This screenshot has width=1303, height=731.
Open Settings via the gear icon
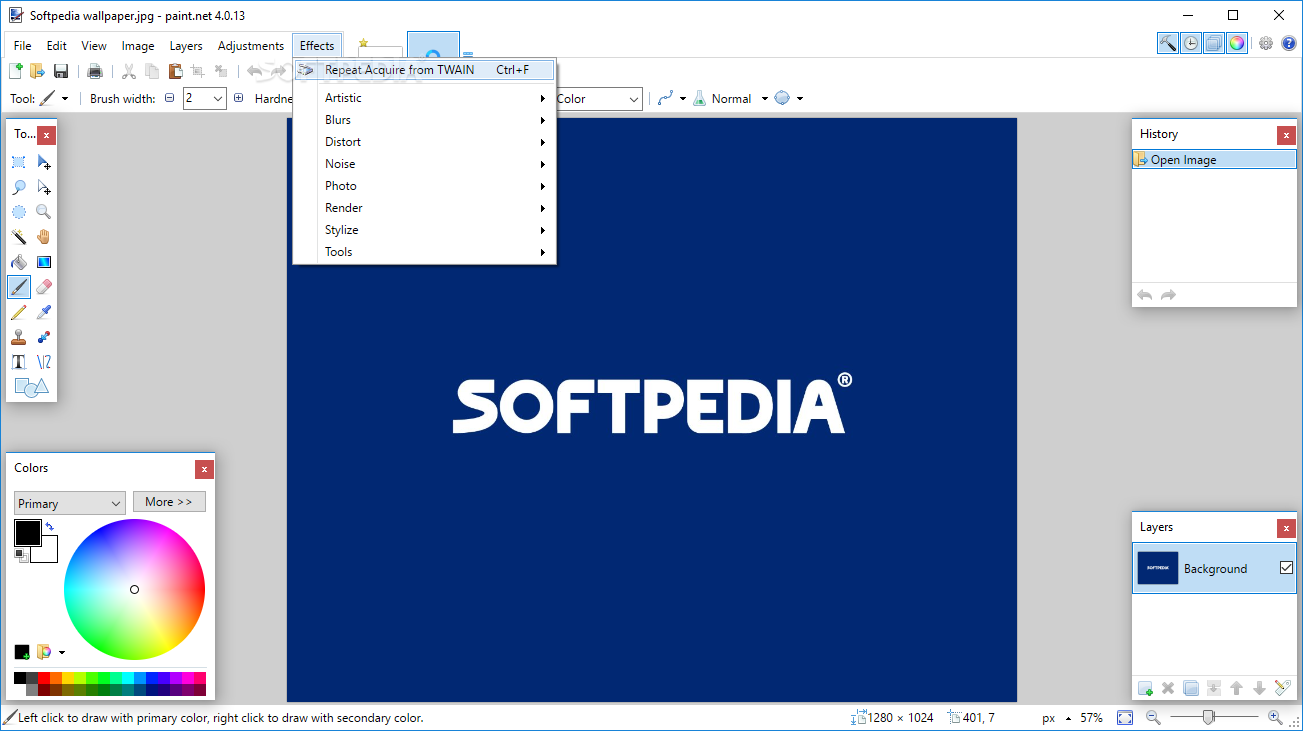point(1266,43)
